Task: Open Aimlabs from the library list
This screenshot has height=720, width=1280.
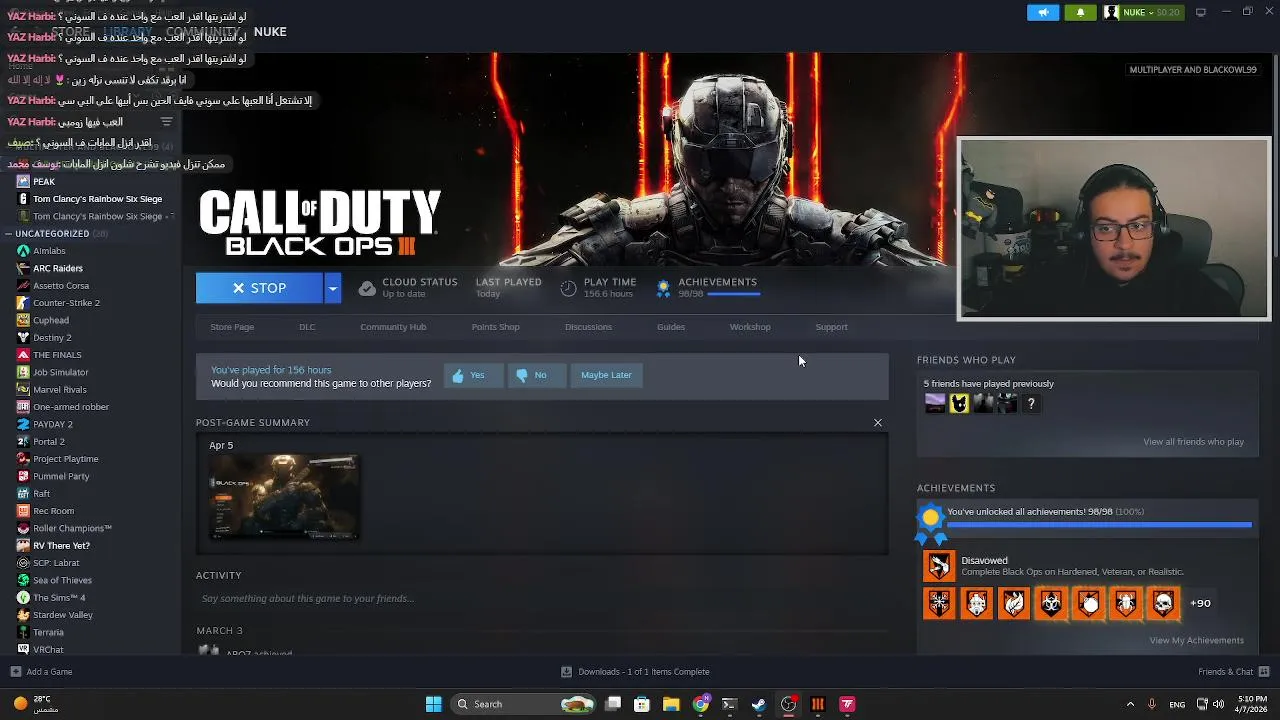Action: coord(49,251)
